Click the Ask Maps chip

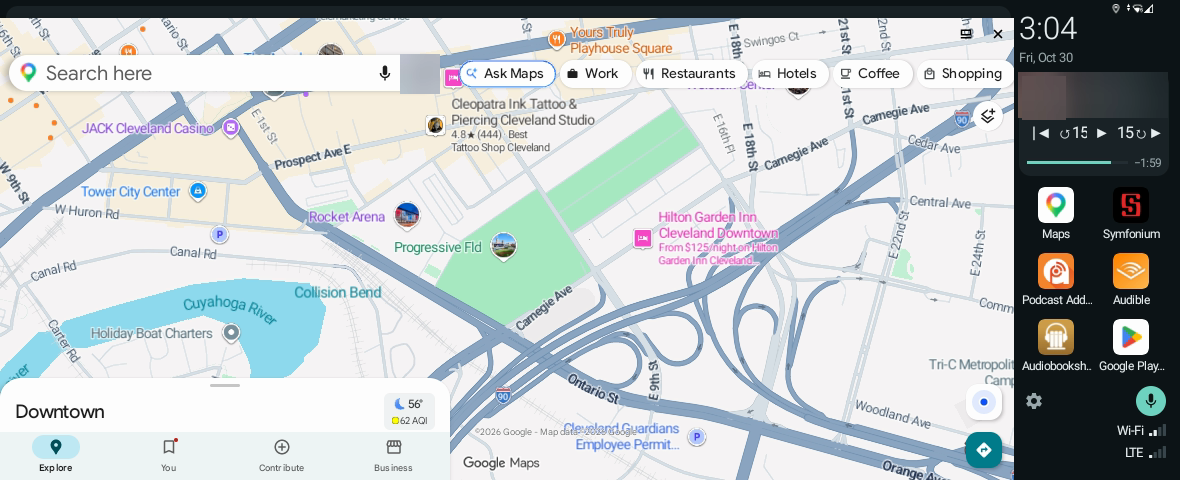coord(506,74)
